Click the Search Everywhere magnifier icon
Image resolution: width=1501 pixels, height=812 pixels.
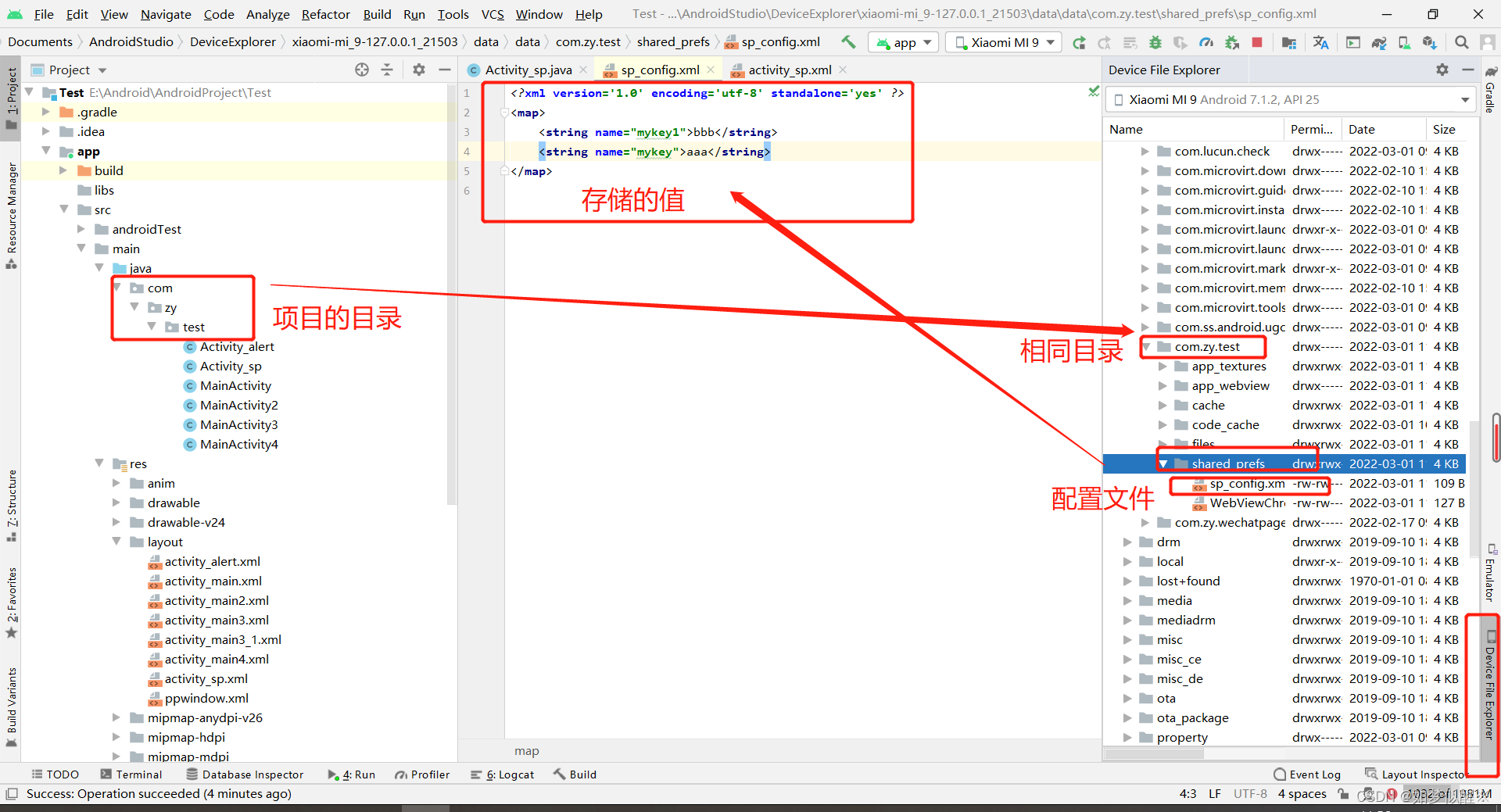pyautogui.click(x=1461, y=42)
